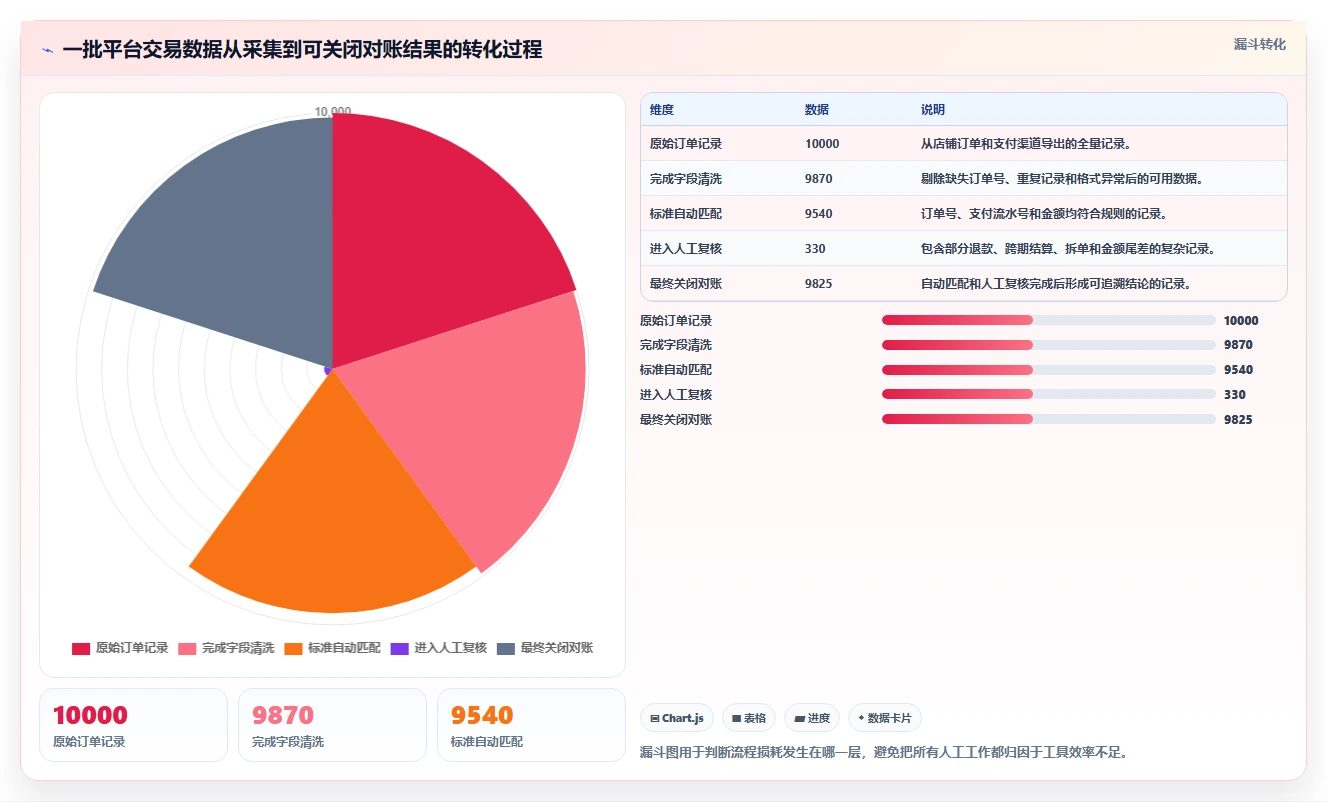Click the Chart.js chip
The image size is (1327, 802).
(677, 718)
